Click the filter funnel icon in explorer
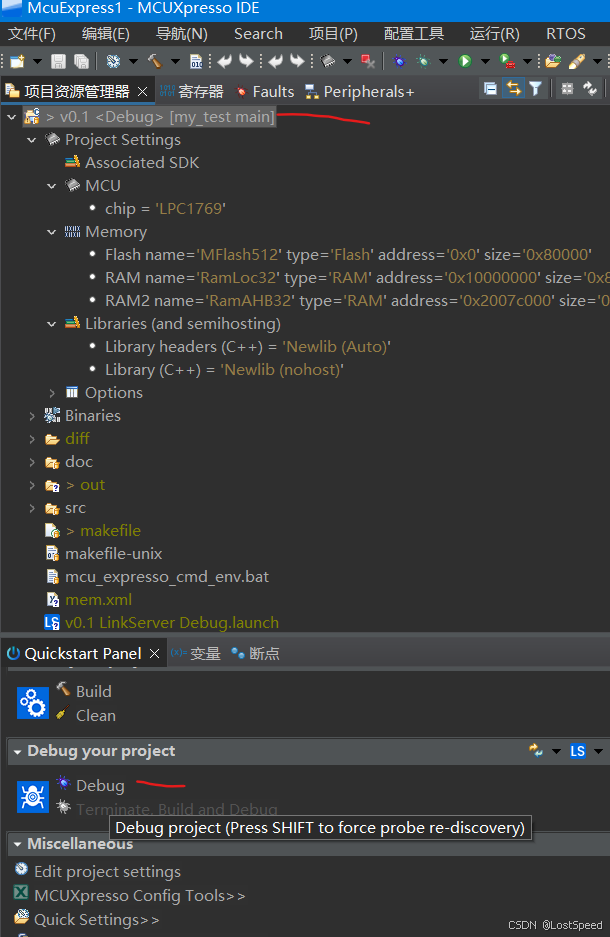610x937 pixels. (535, 89)
